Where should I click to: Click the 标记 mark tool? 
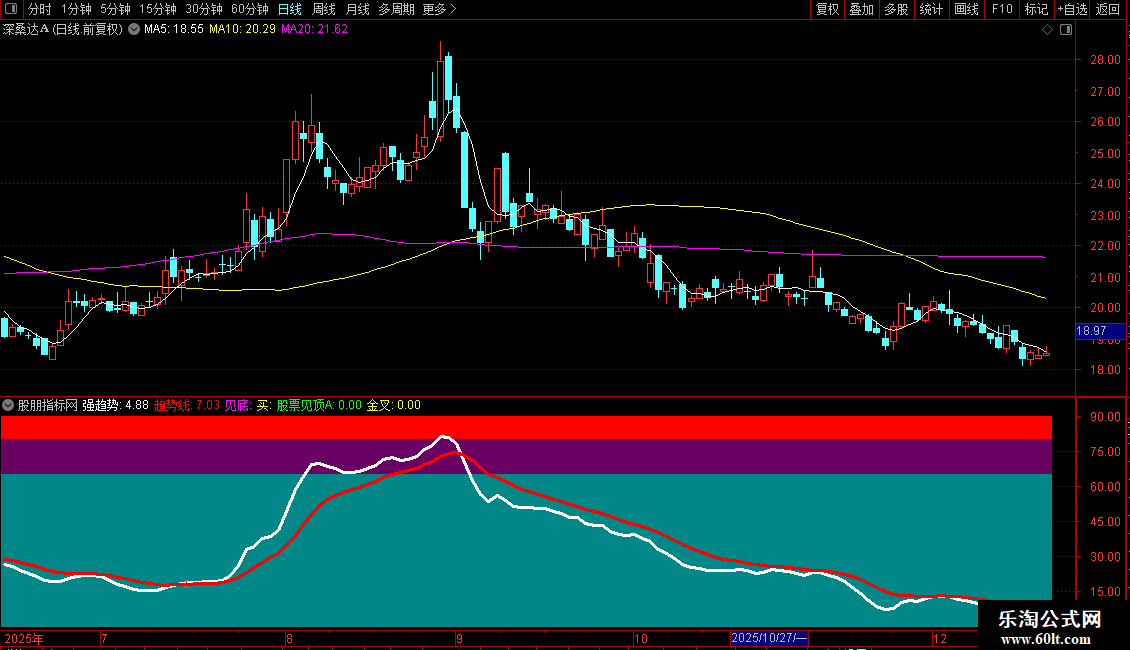click(x=1036, y=9)
